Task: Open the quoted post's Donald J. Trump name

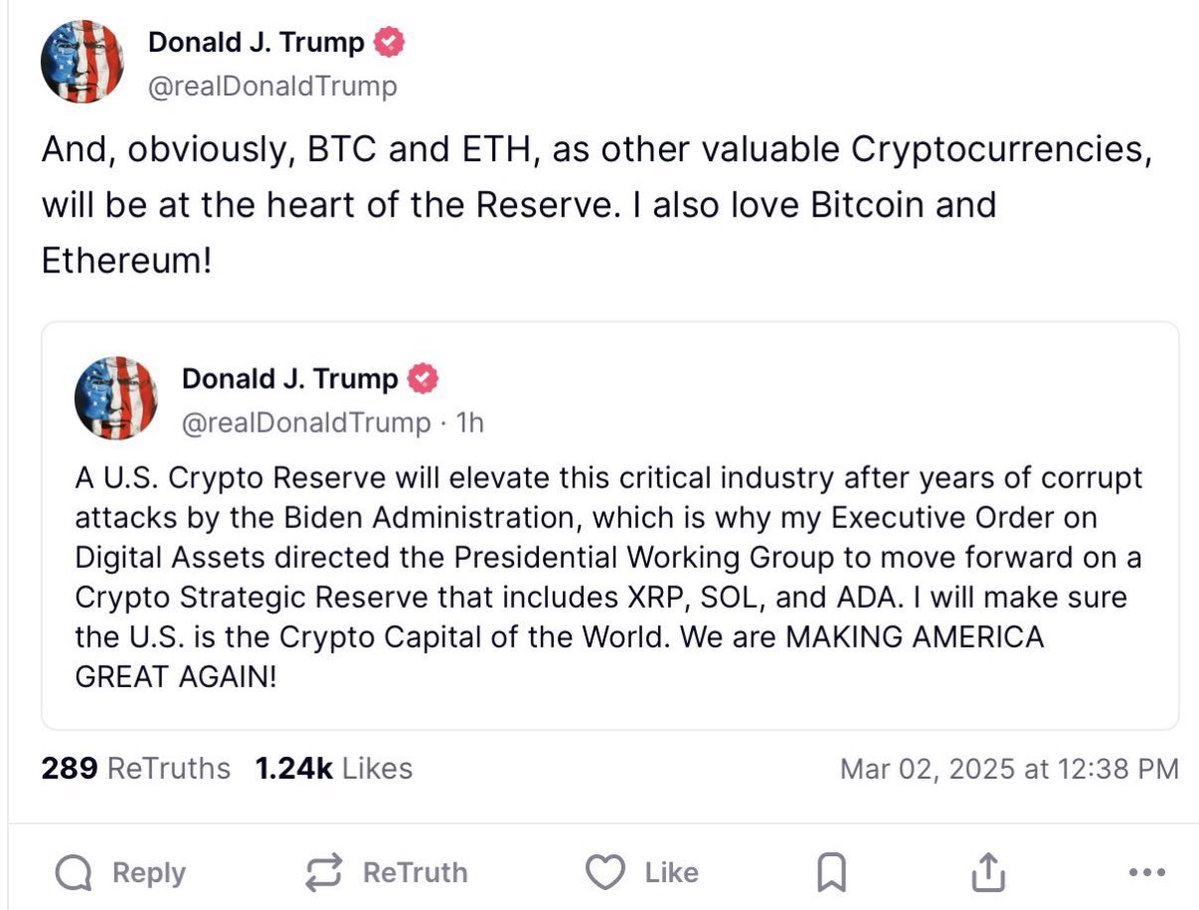Action: pyautogui.click(x=290, y=379)
